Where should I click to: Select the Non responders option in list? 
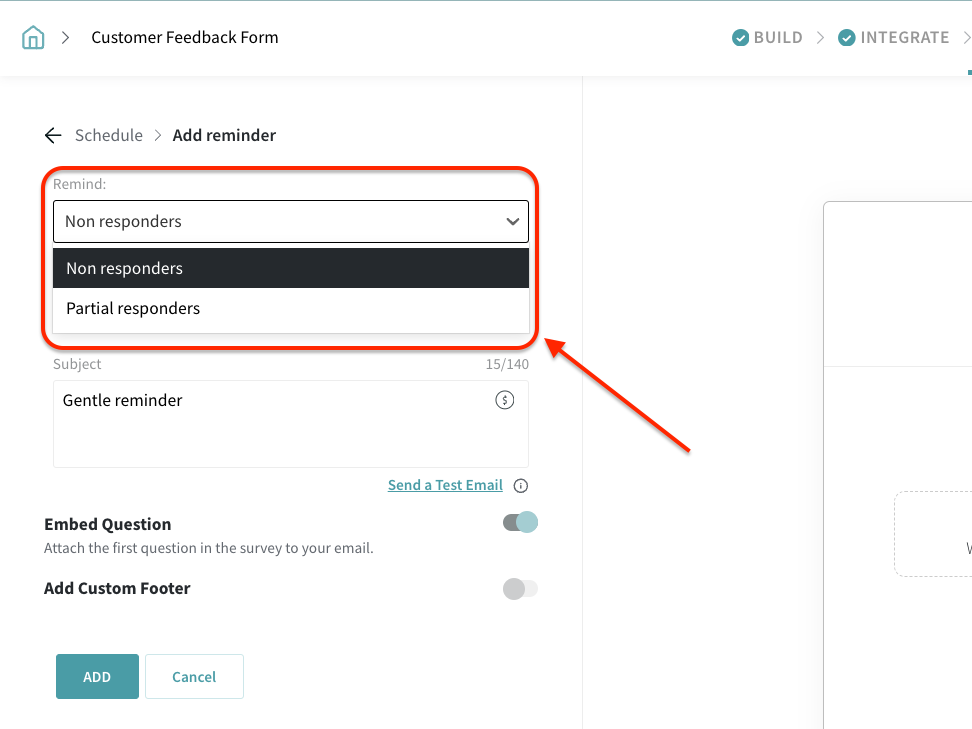(x=290, y=268)
